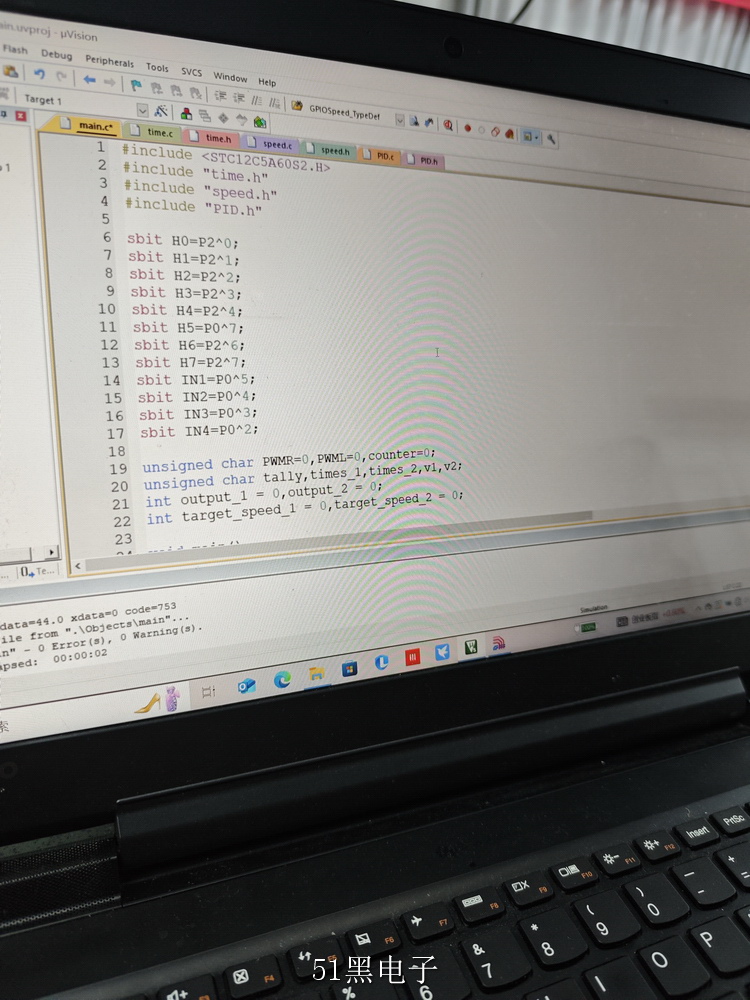
Task: Insert a bookmark with the flag icon
Action: pyautogui.click(x=136, y=85)
